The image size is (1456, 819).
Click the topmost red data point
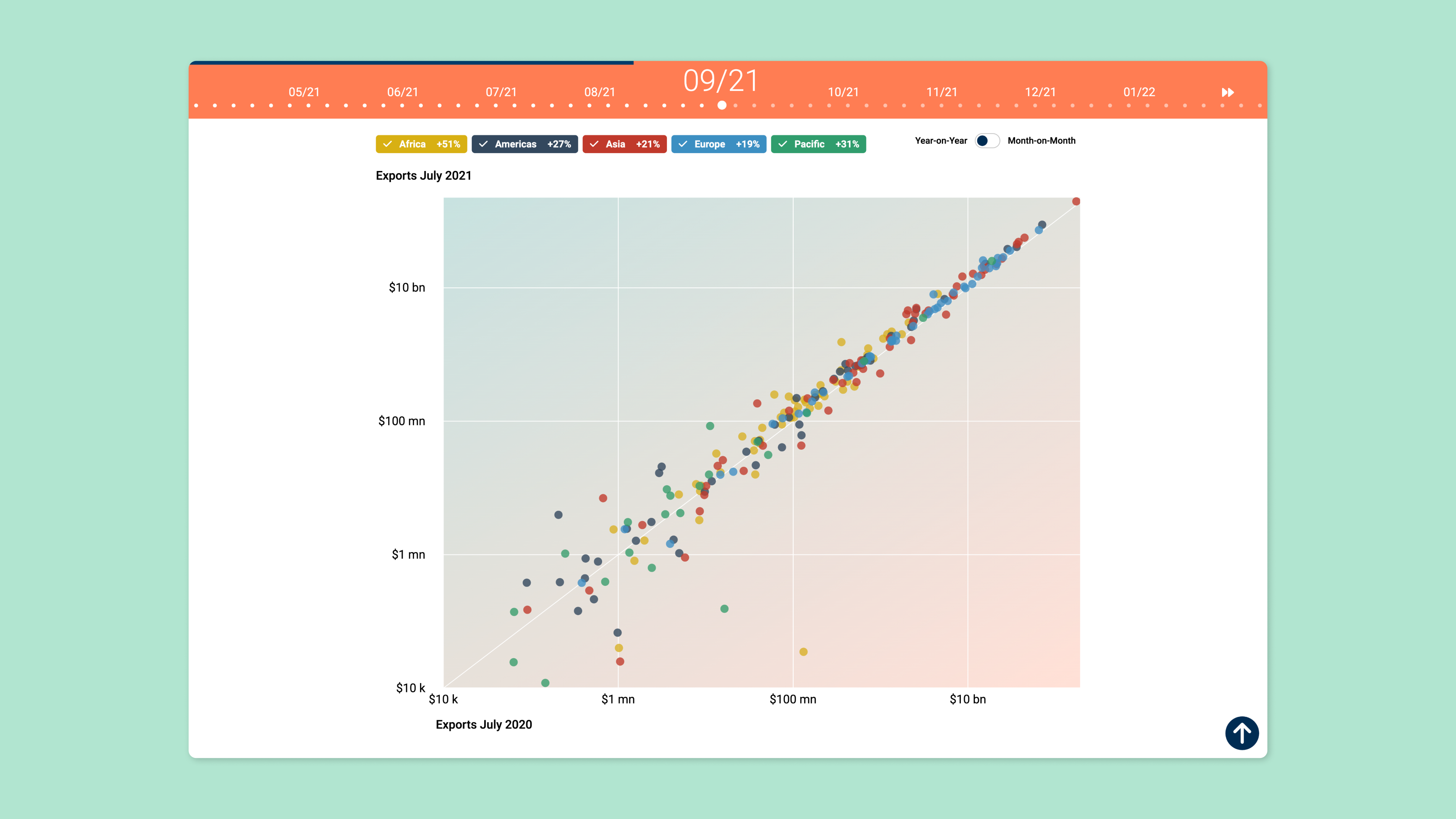coord(1076,201)
